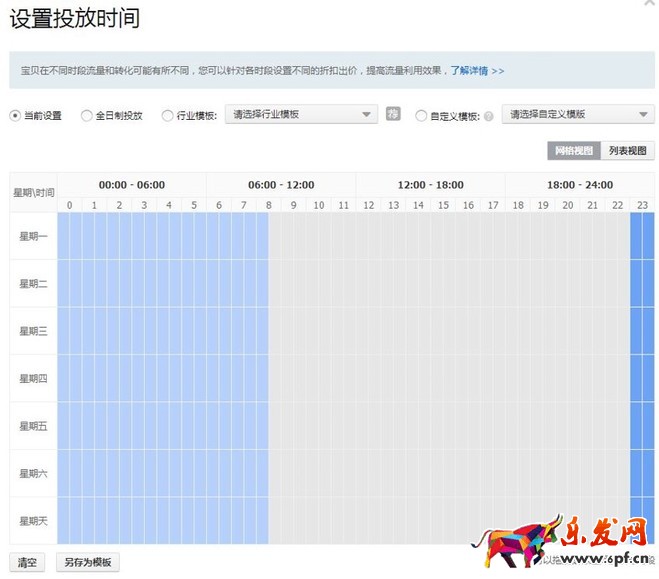Pick the 自定义模板 radio button
Viewport: 659px width, 579px height.
(421, 115)
